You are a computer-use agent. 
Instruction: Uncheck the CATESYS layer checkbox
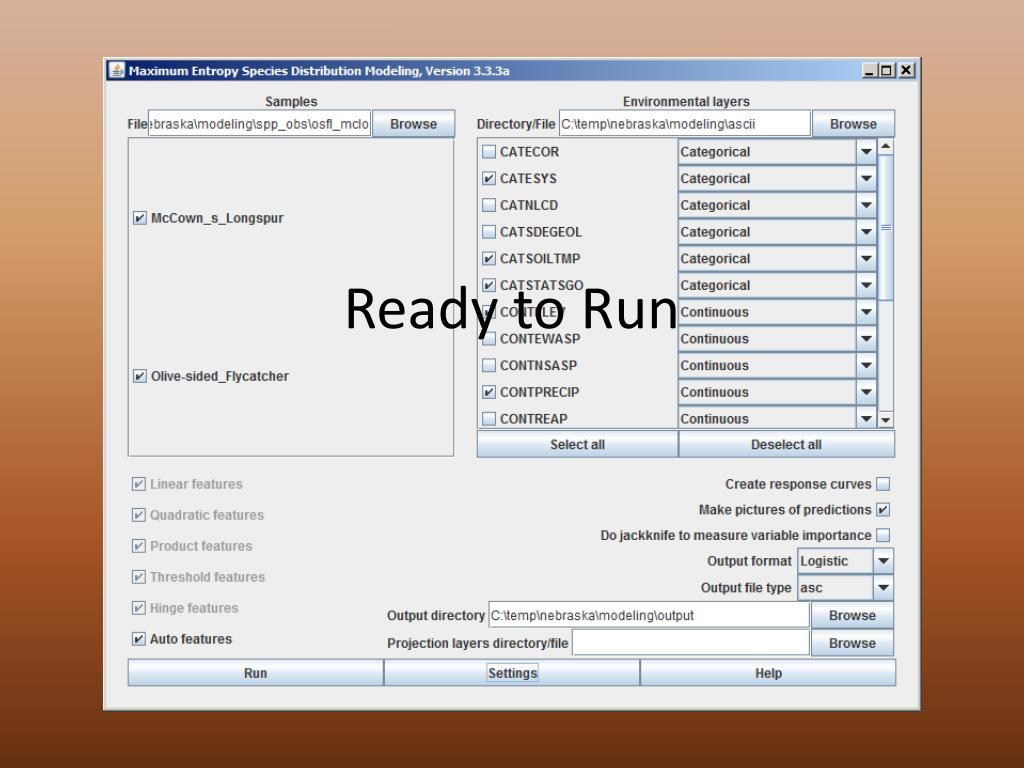click(488, 178)
